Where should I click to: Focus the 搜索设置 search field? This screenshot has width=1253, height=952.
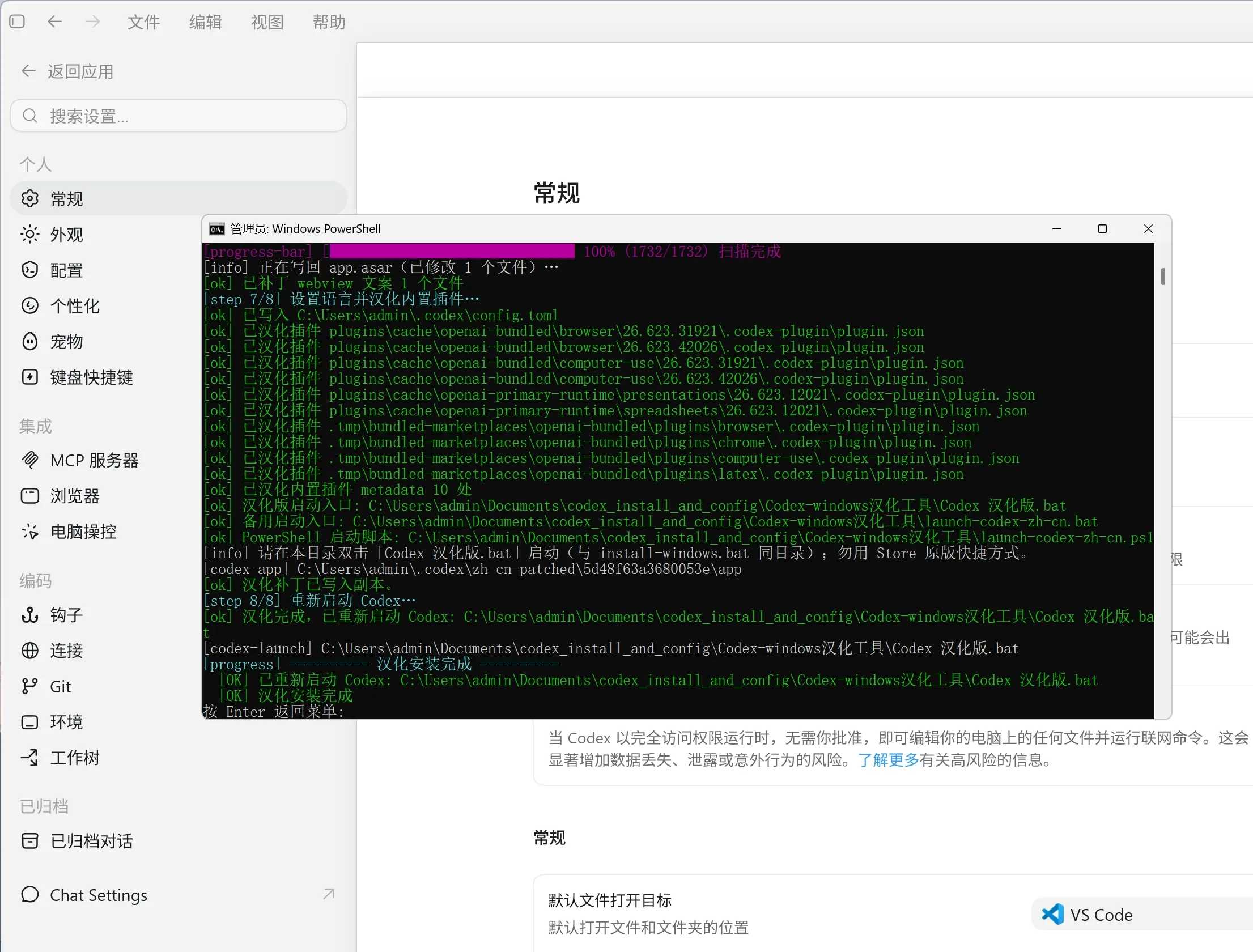(179, 116)
